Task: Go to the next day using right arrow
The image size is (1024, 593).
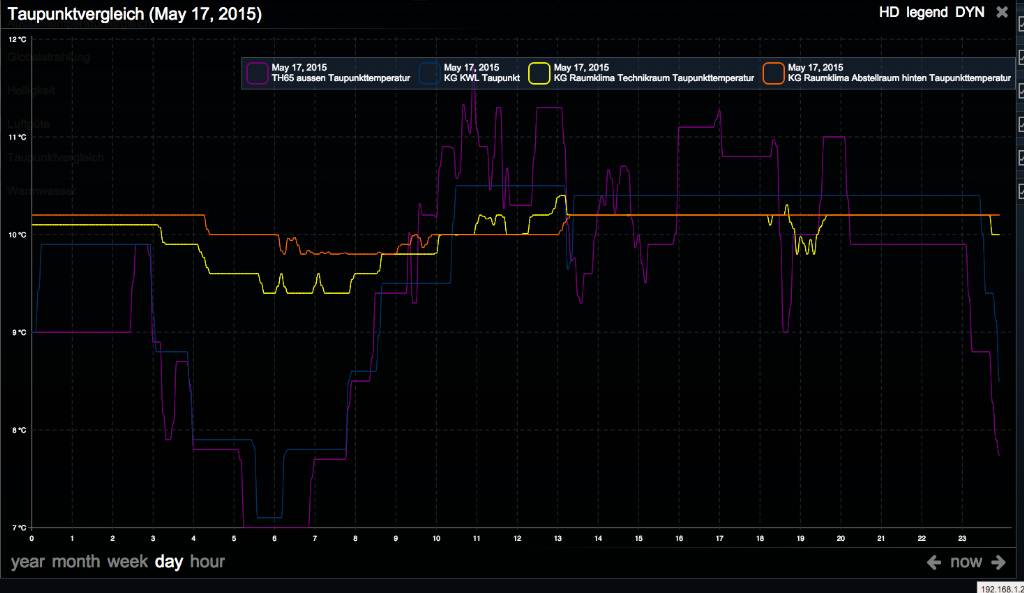Action: [998, 562]
